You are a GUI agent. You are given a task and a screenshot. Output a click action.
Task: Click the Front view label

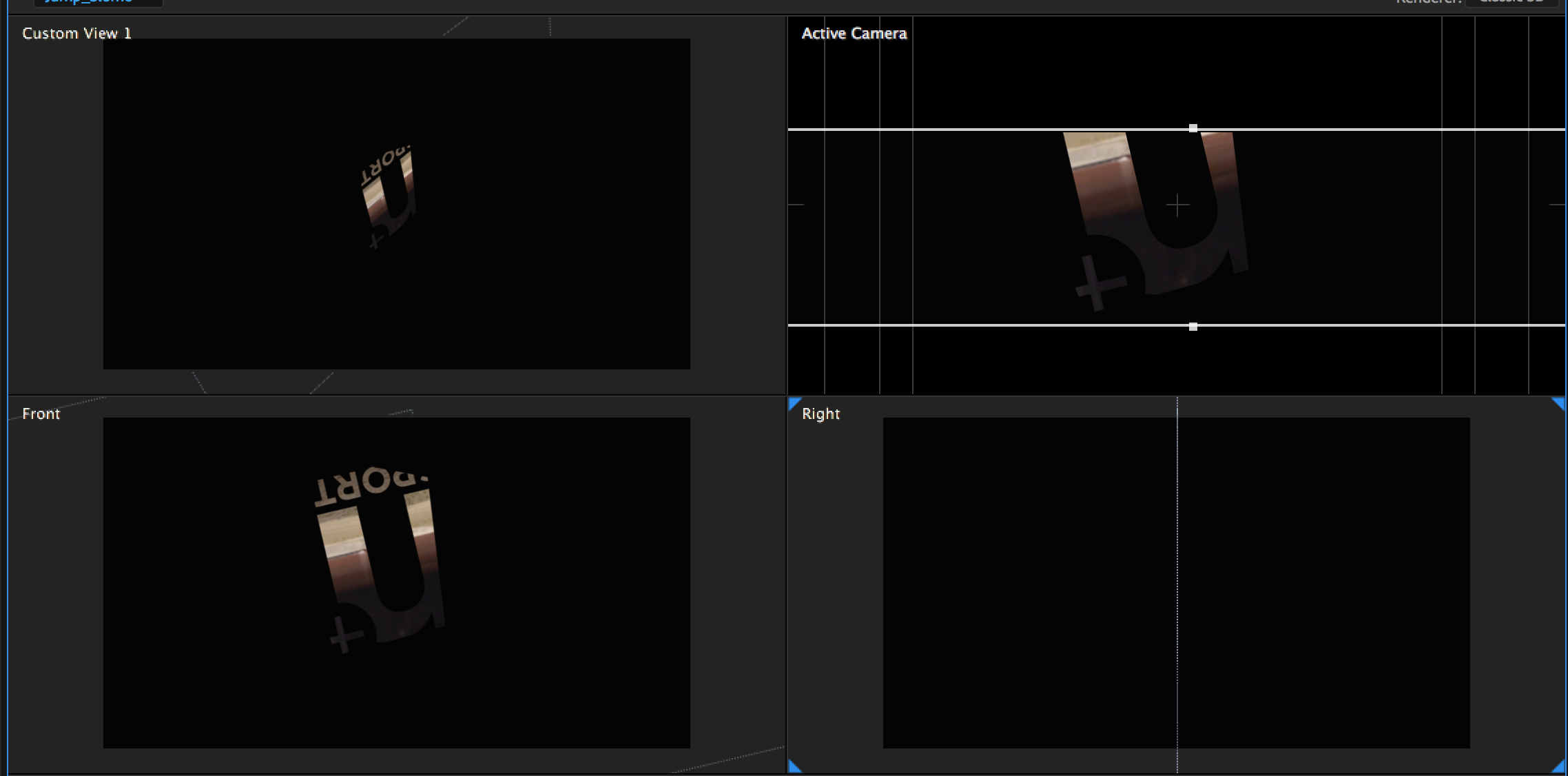[41, 413]
